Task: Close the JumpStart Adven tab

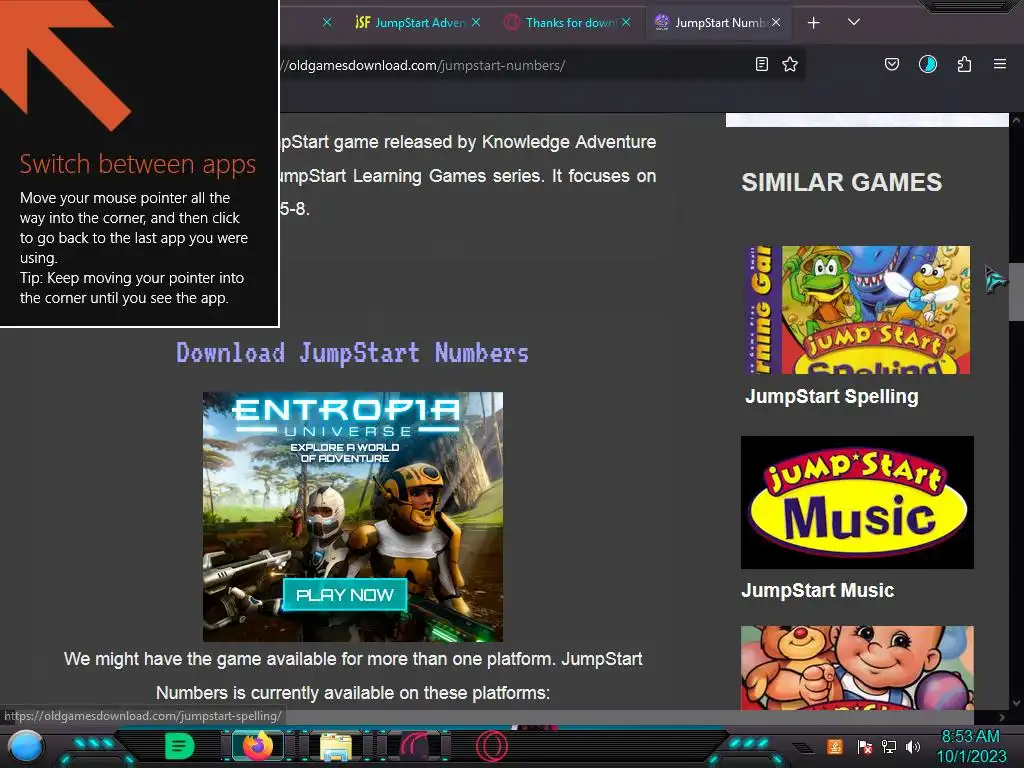Action: click(x=476, y=22)
